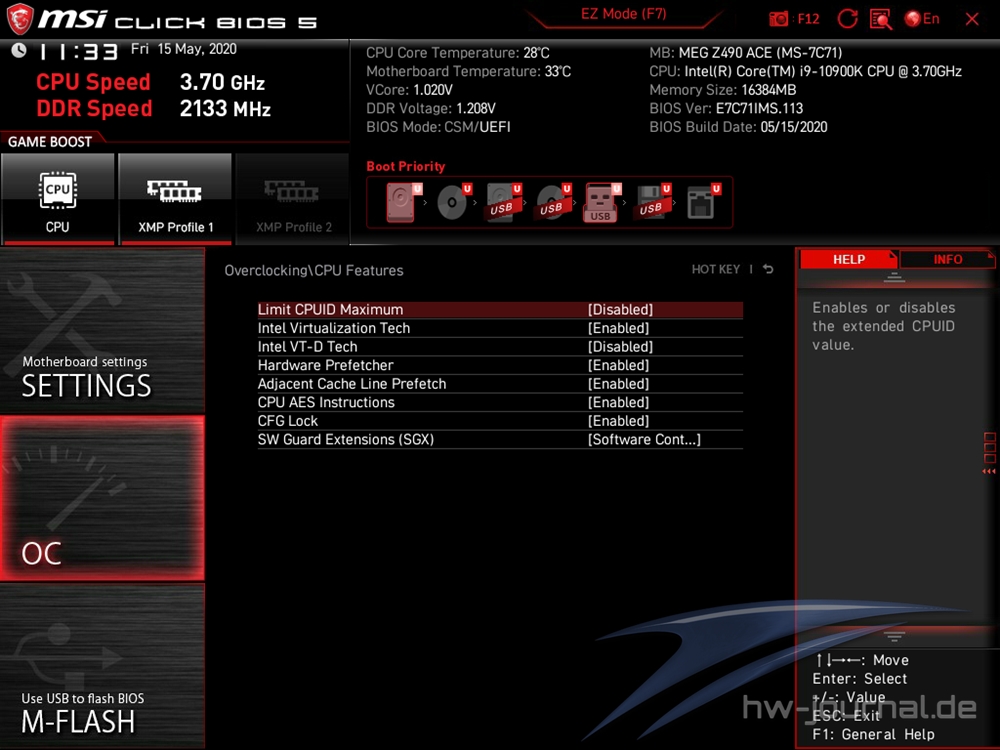Click the collapse handle atop the help panel
The height and width of the screenshot is (750, 1000).
point(894,277)
